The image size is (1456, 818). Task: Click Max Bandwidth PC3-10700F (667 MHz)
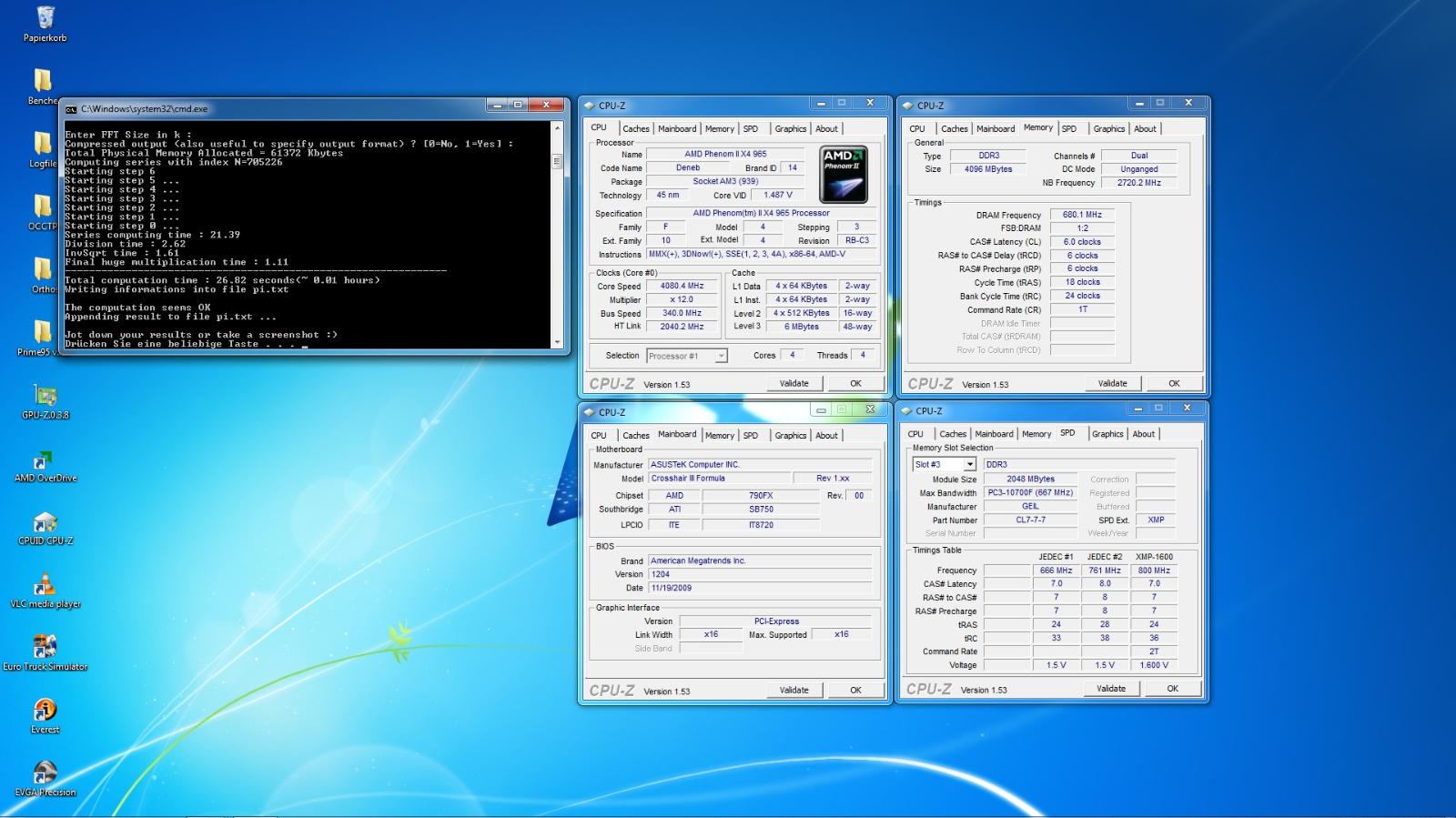(x=1030, y=492)
